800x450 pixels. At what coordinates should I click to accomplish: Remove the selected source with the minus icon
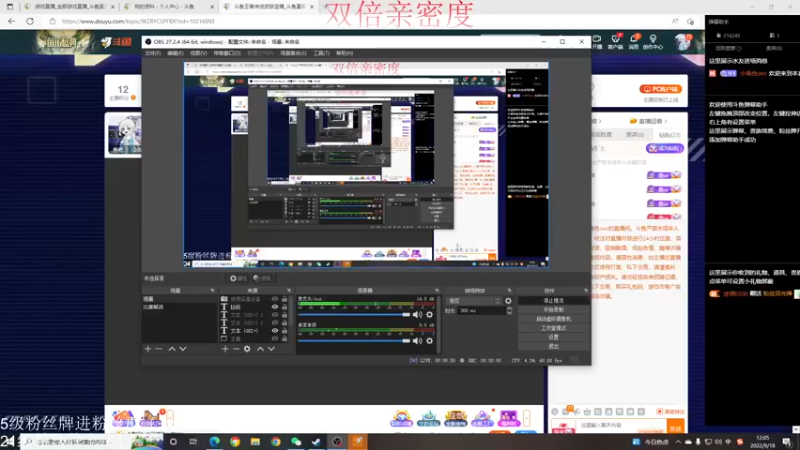[236, 349]
